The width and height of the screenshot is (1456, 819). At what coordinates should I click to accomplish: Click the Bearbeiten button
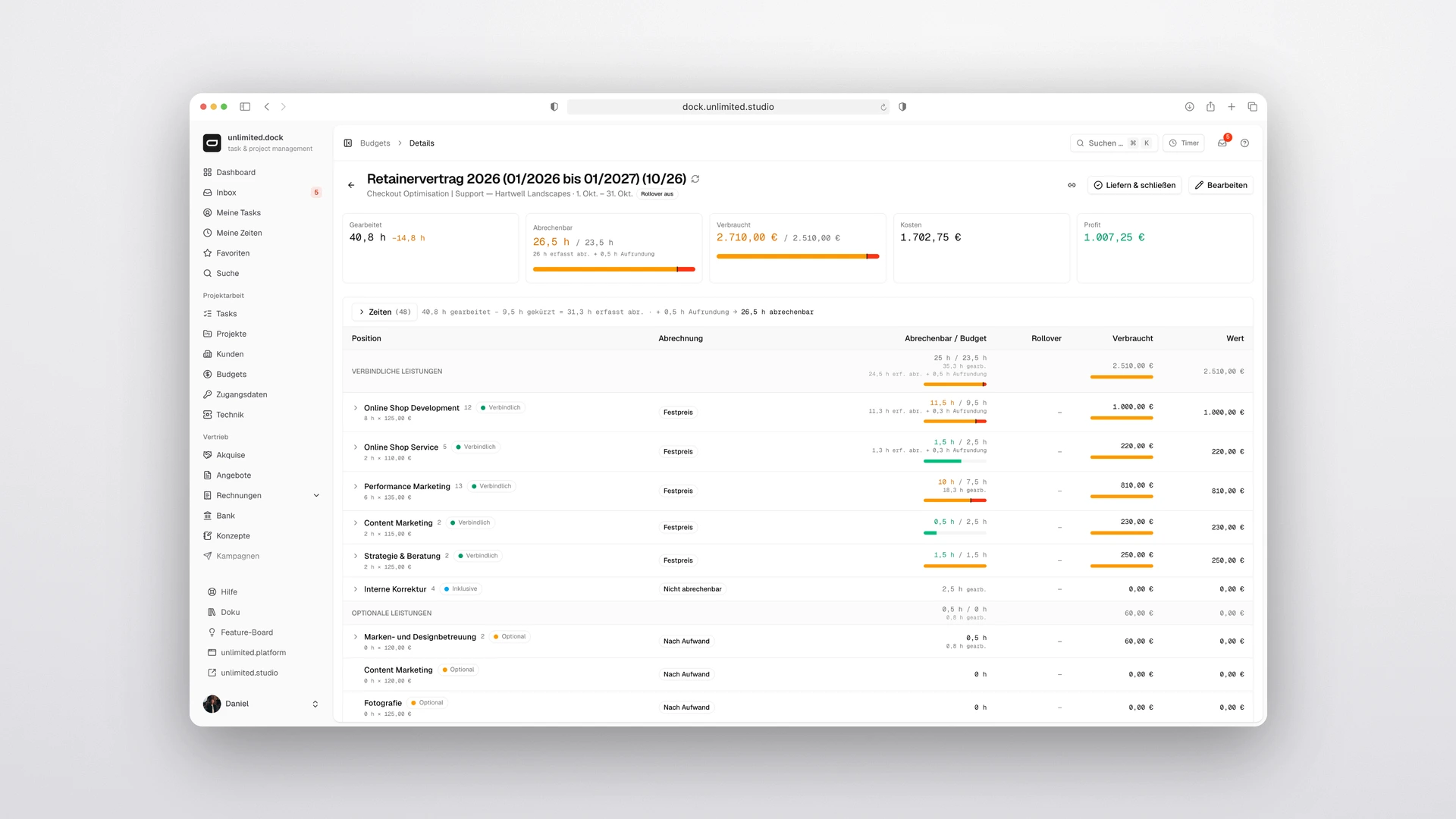(x=1221, y=185)
